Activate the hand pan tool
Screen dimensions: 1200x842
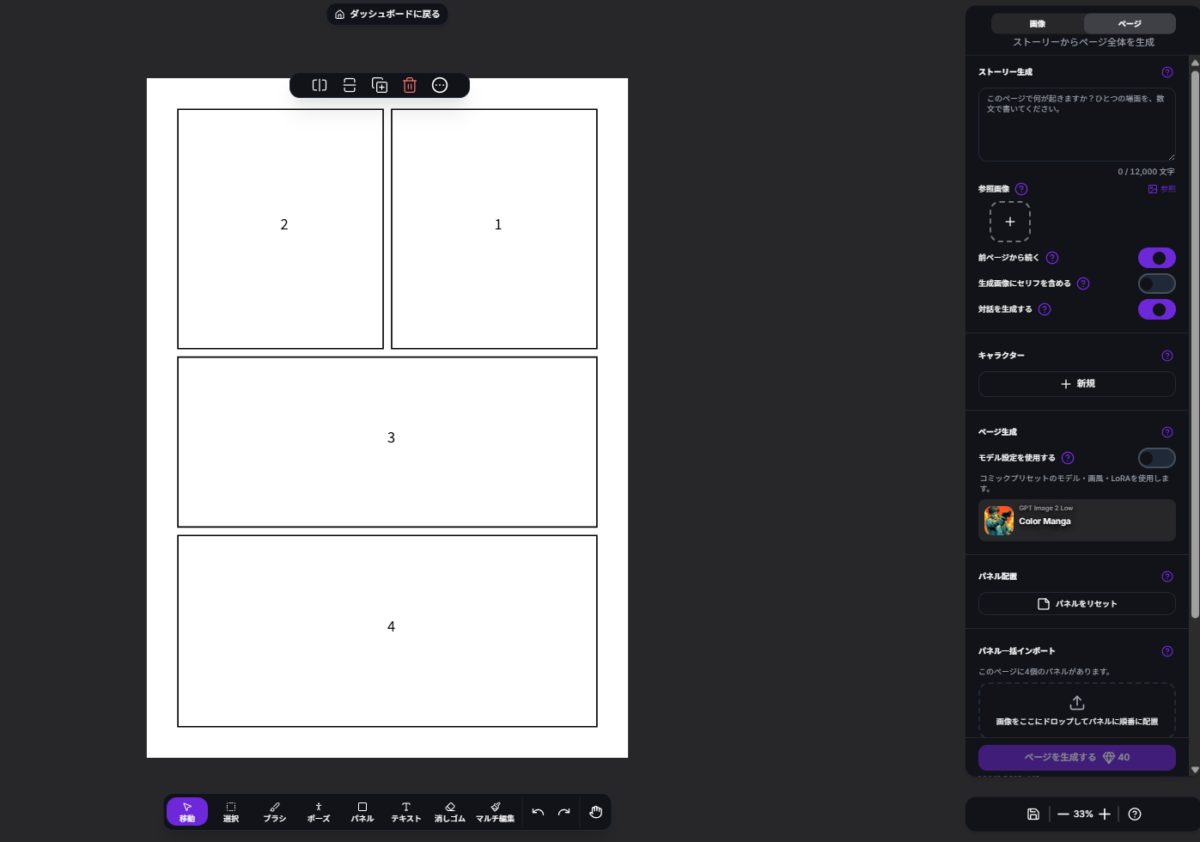coord(596,812)
